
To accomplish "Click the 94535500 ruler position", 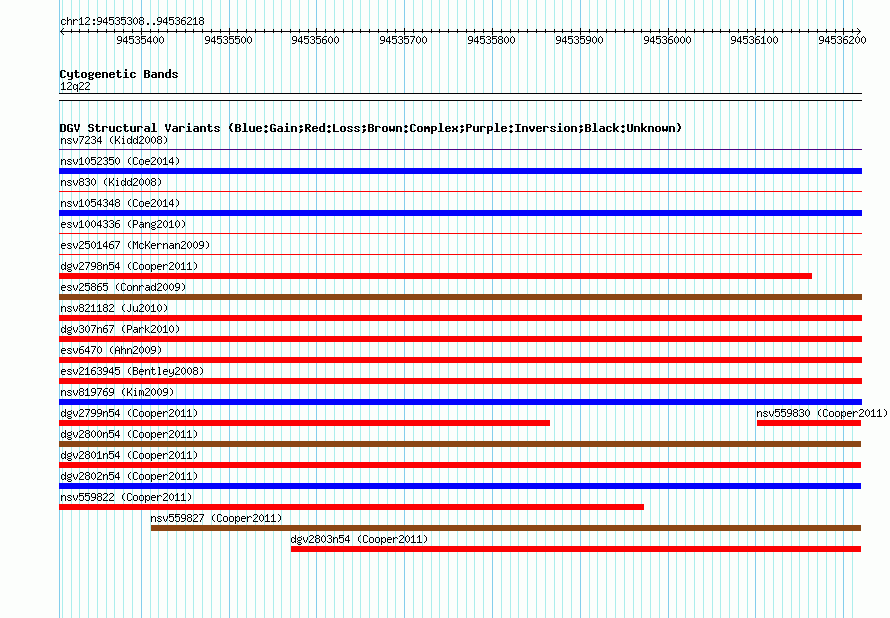I will pyautogui.click(x=228, y=40).
